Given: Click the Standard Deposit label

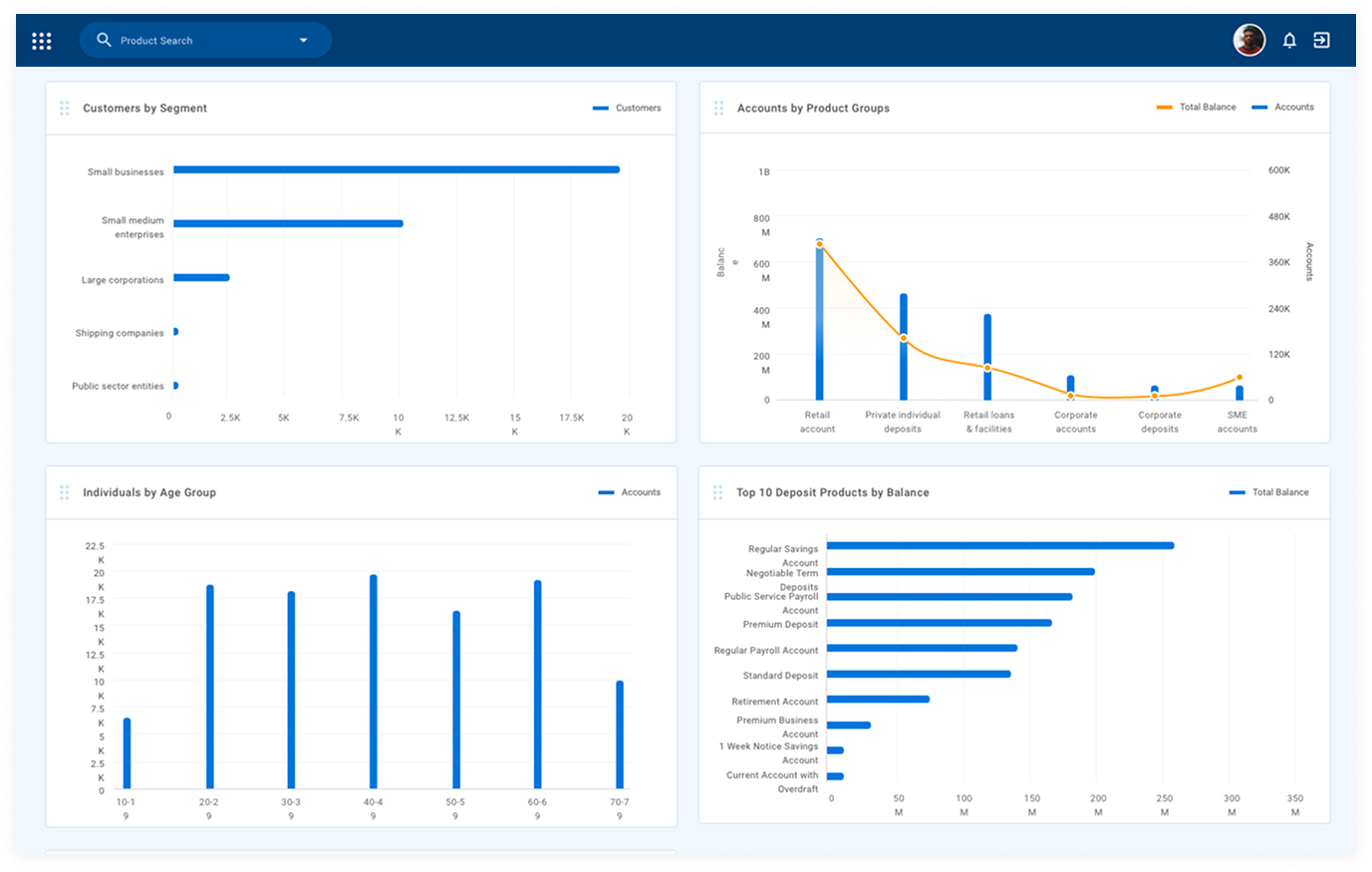Looking at the screenshot, I should 780,675.
